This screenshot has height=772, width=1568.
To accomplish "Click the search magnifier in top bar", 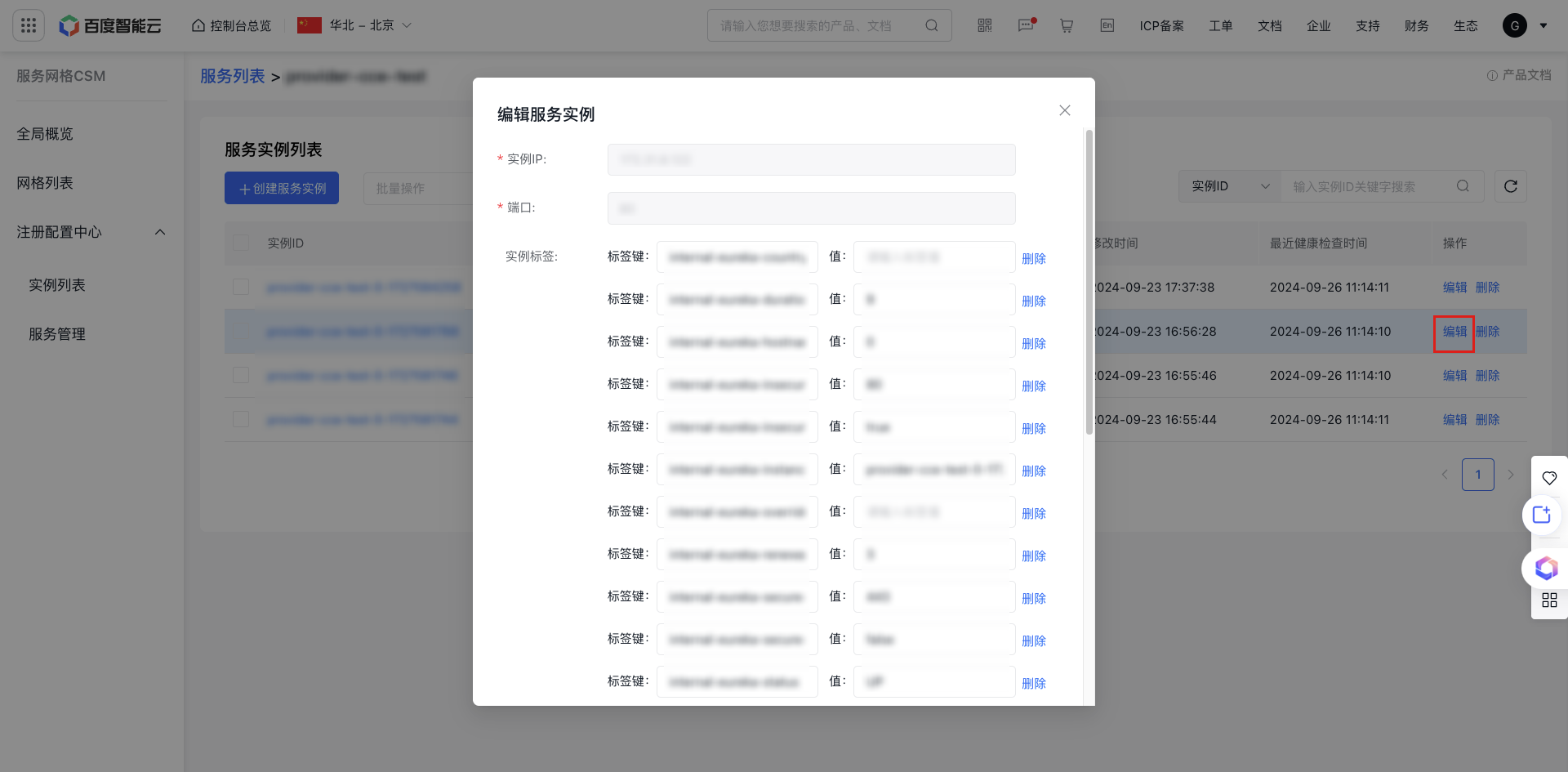I will click(932, 25).
